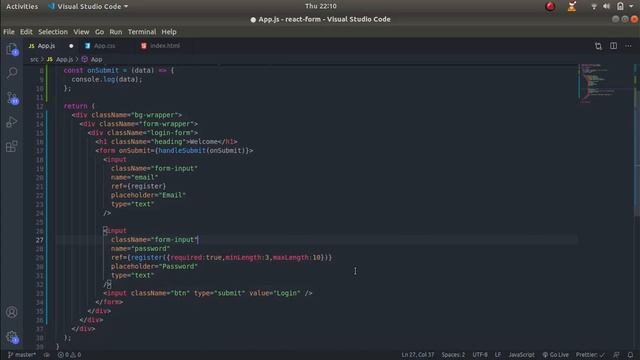Viewport: 640px width, 360px height.
Task: Open the Extensions view
Action: pyautogui.click(x=12, y=146)
